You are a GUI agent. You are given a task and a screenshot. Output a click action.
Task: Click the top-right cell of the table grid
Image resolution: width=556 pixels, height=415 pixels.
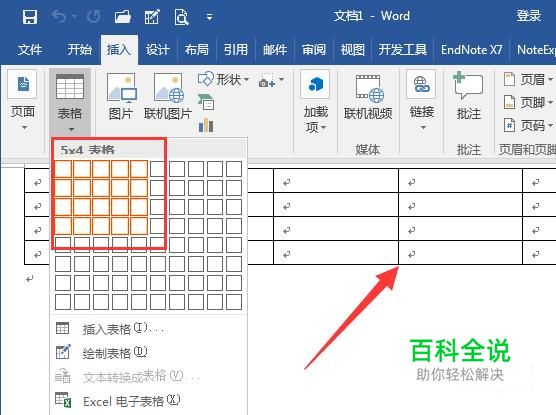pos(234,169)
